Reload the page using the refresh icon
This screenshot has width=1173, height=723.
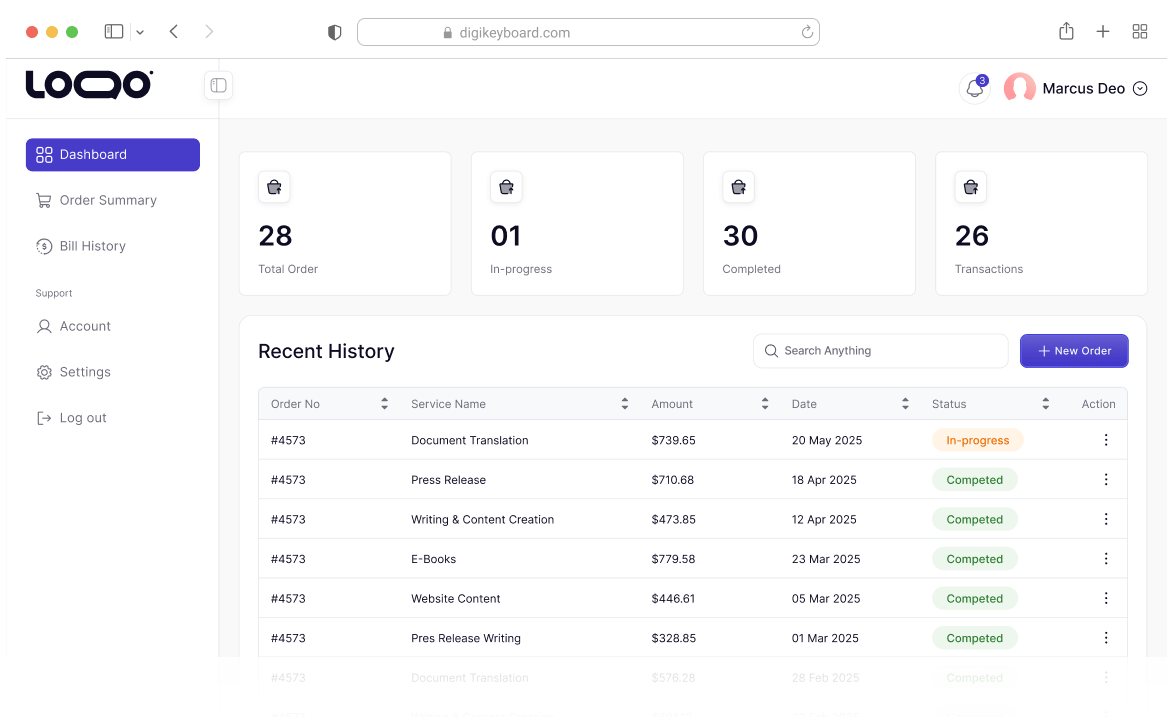807,32
